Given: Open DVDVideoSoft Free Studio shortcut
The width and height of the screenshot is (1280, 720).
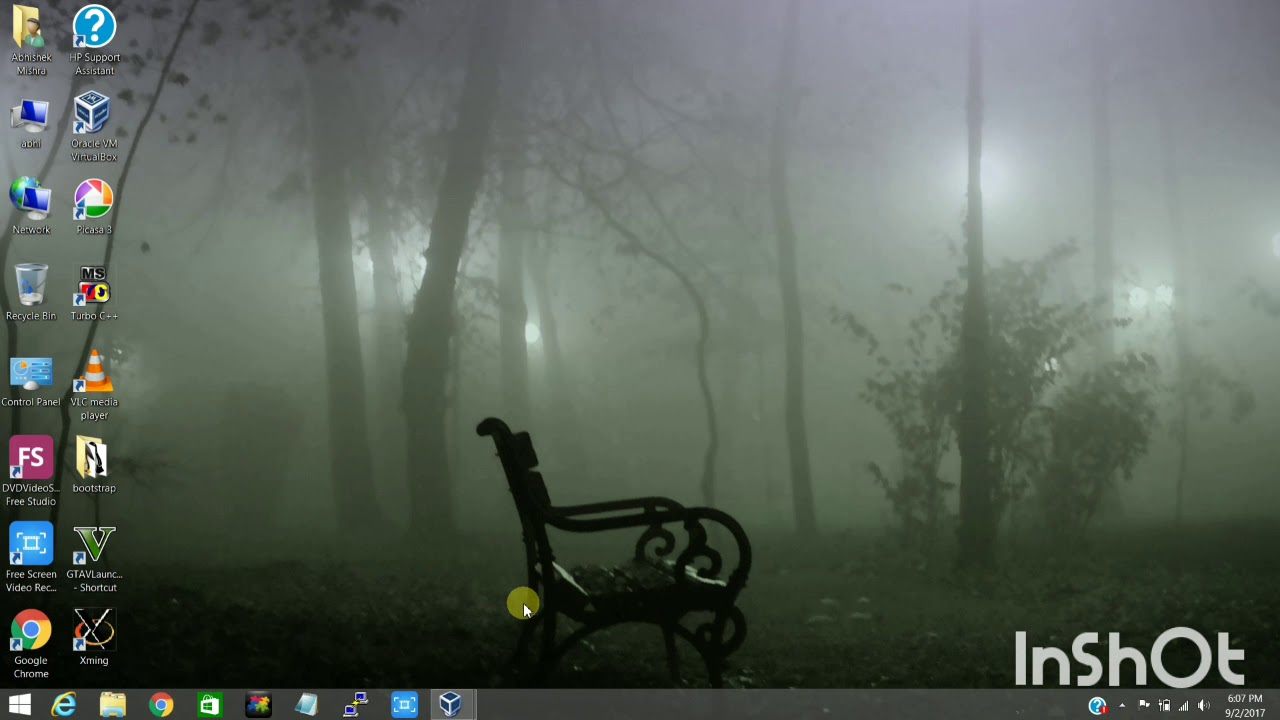Looking at the screenshot, I should [x=31, y=472].
